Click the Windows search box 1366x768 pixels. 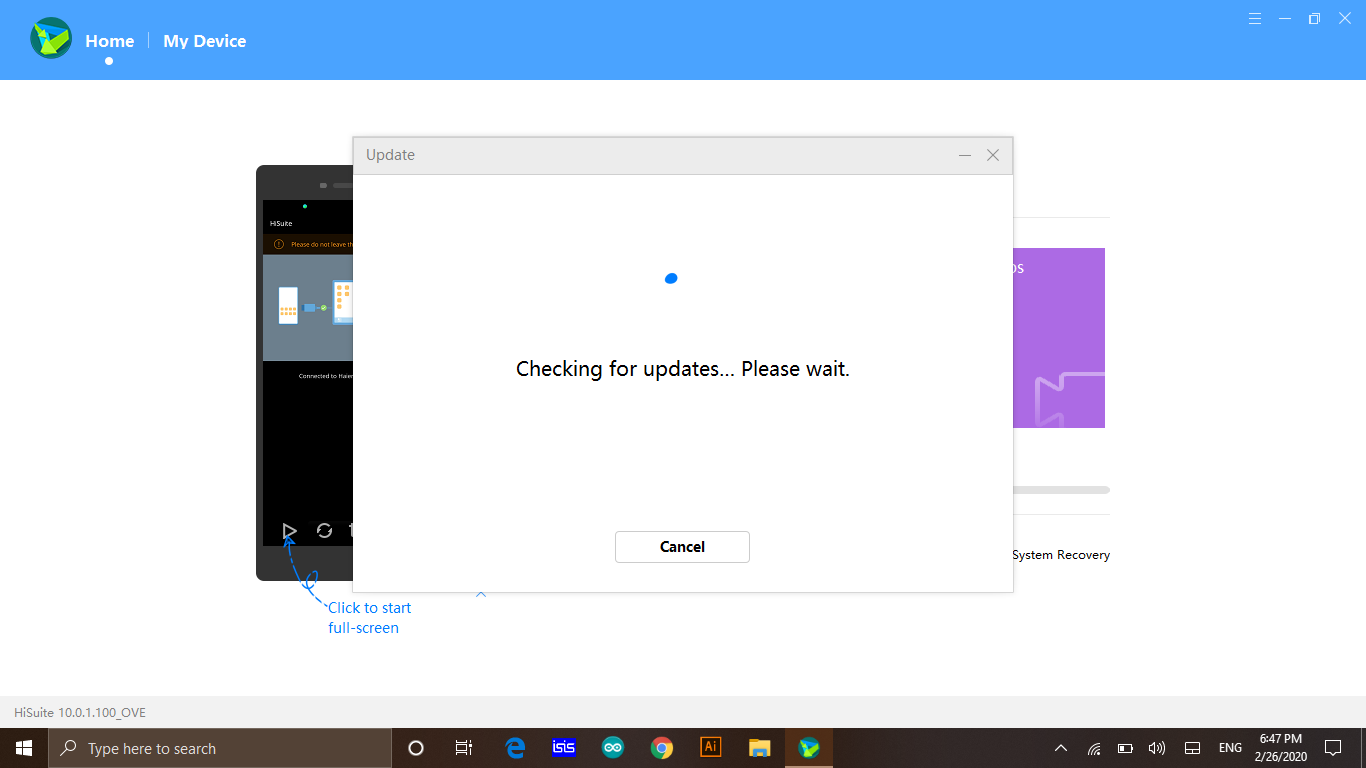coord(220,748)
